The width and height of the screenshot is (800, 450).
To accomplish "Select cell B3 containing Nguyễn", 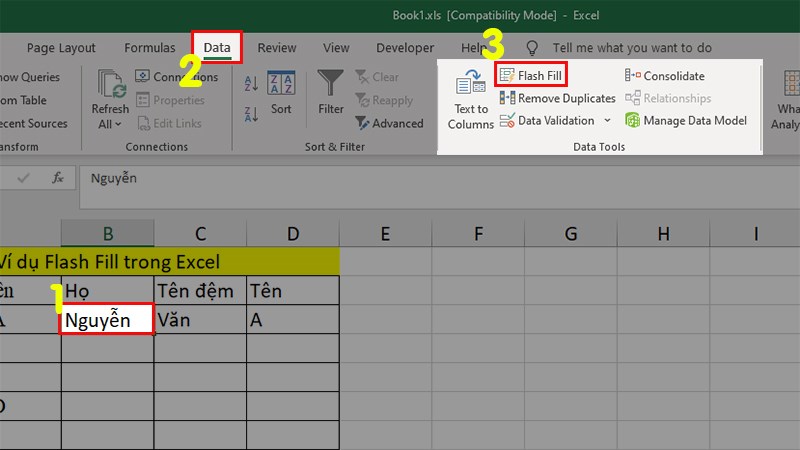I will click(107, 321).
